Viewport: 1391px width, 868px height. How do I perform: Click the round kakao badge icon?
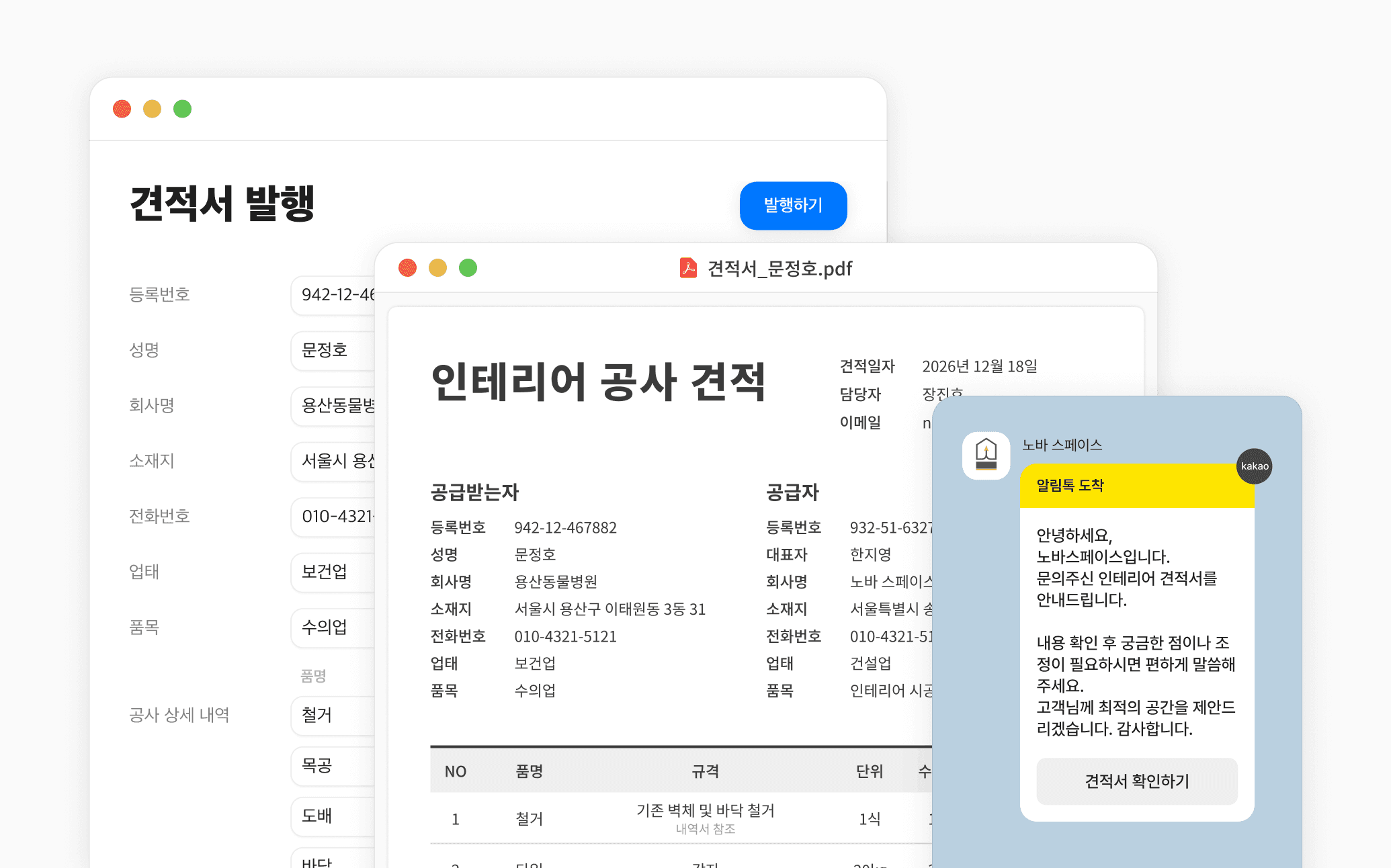[x=1254, y=466]
